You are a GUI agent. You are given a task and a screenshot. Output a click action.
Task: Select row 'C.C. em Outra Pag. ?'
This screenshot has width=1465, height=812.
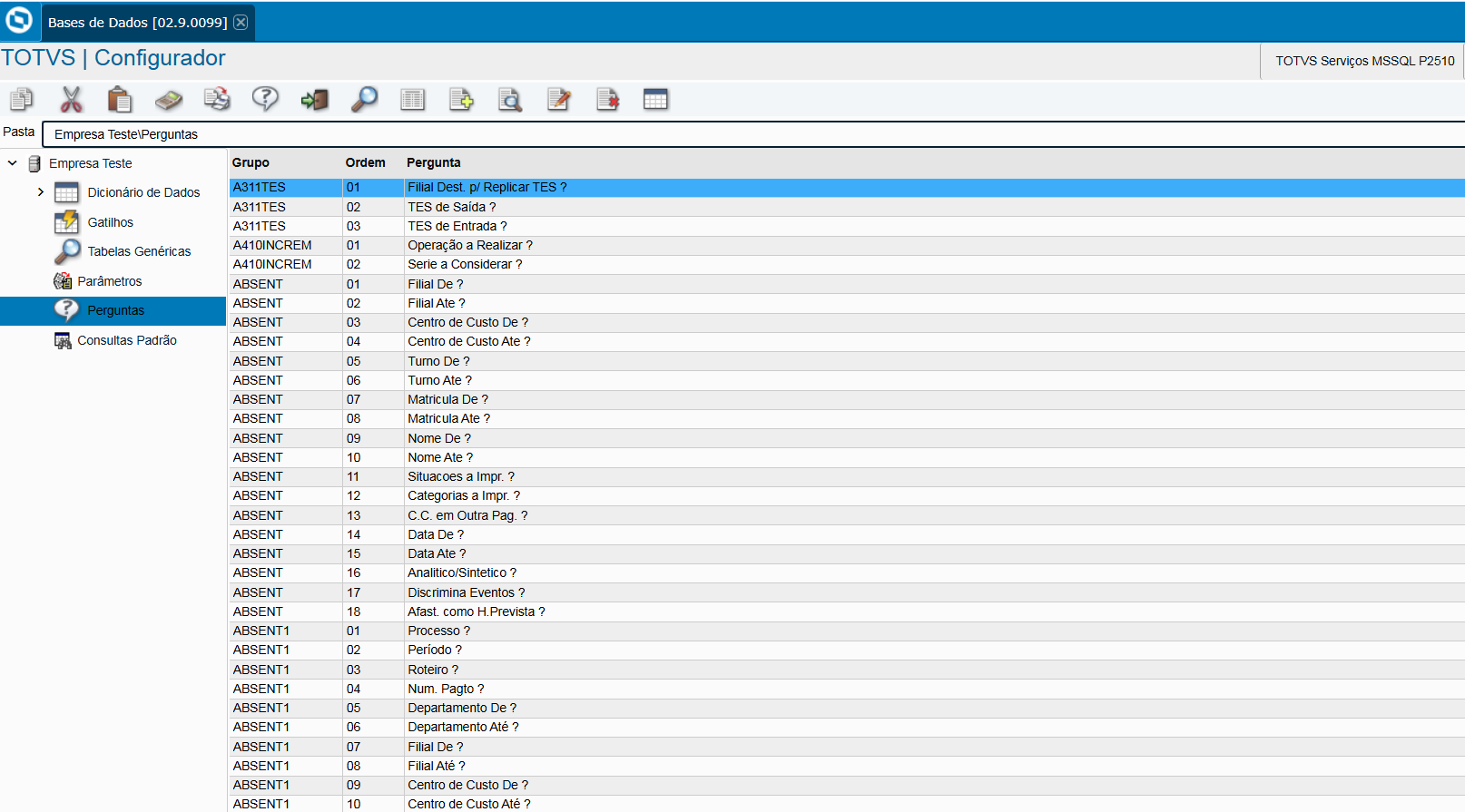846,515
